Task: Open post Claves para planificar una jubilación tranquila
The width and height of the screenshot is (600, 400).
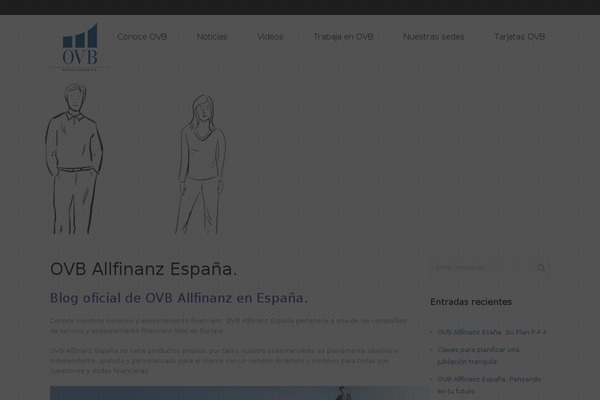Action: pyautogui.click(x=478, y=356)
